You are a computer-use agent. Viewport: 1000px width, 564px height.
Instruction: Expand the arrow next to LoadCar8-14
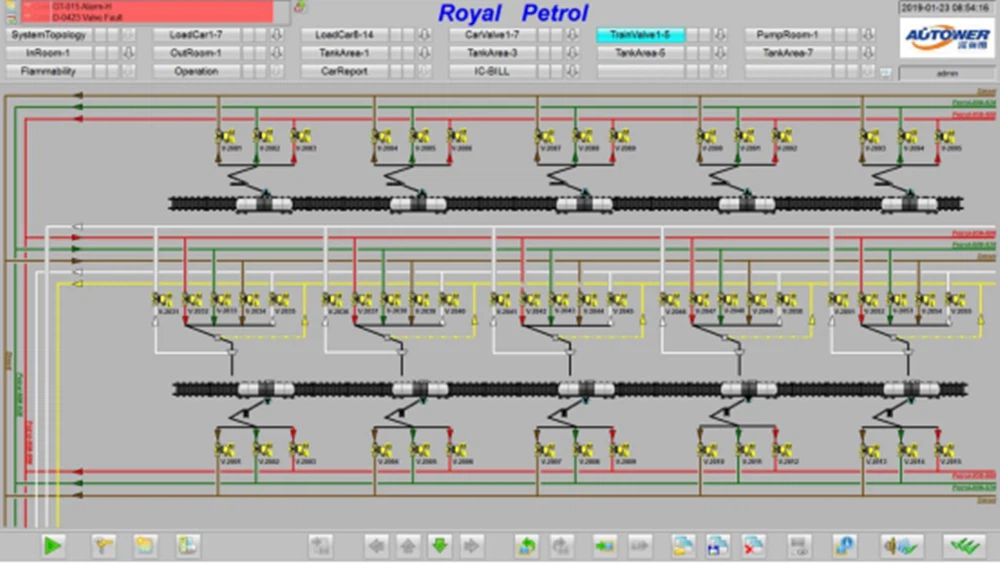(424, 35)
